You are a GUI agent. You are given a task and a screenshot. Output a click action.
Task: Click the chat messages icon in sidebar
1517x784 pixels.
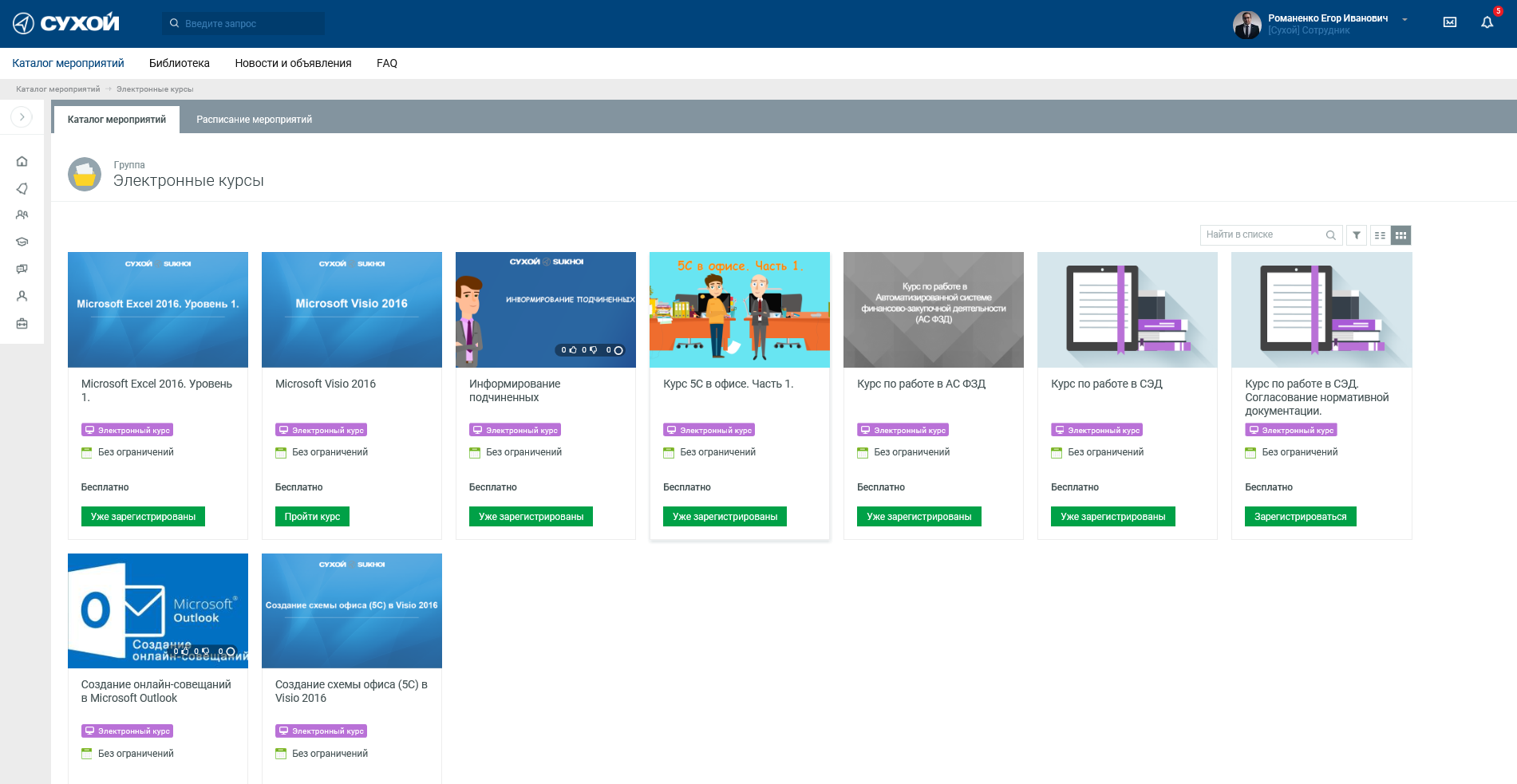point(22,269)
